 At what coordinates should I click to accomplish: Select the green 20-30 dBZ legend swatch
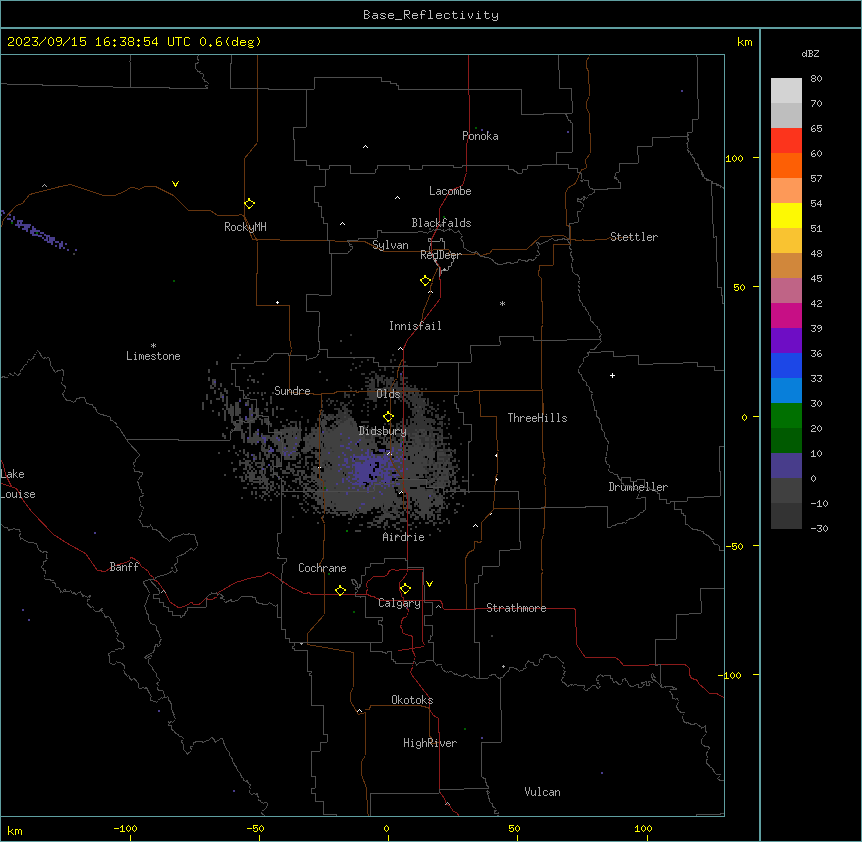click(x=786, y=416)
